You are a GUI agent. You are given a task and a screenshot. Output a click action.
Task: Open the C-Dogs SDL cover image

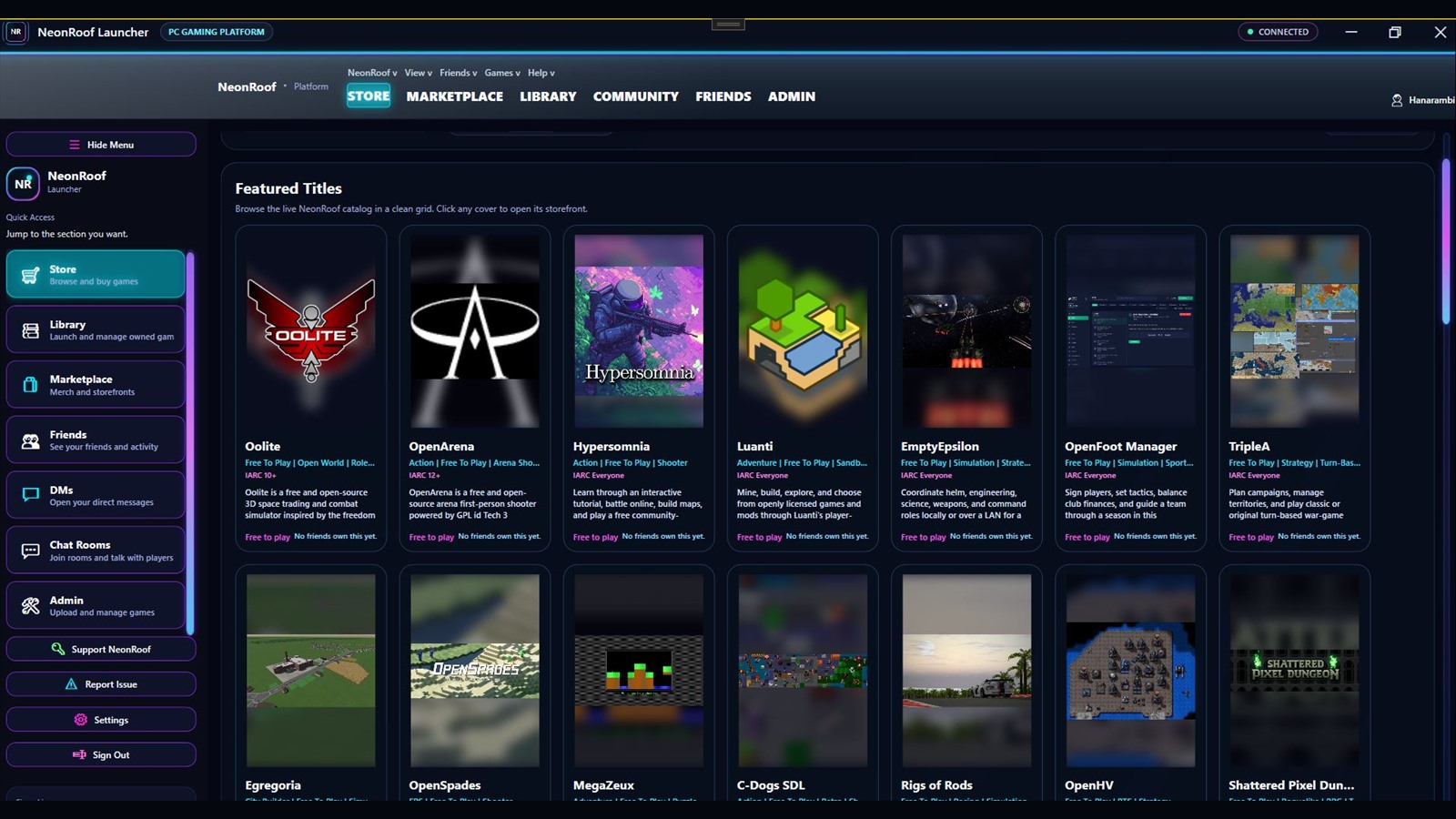(x=803, y=670)
